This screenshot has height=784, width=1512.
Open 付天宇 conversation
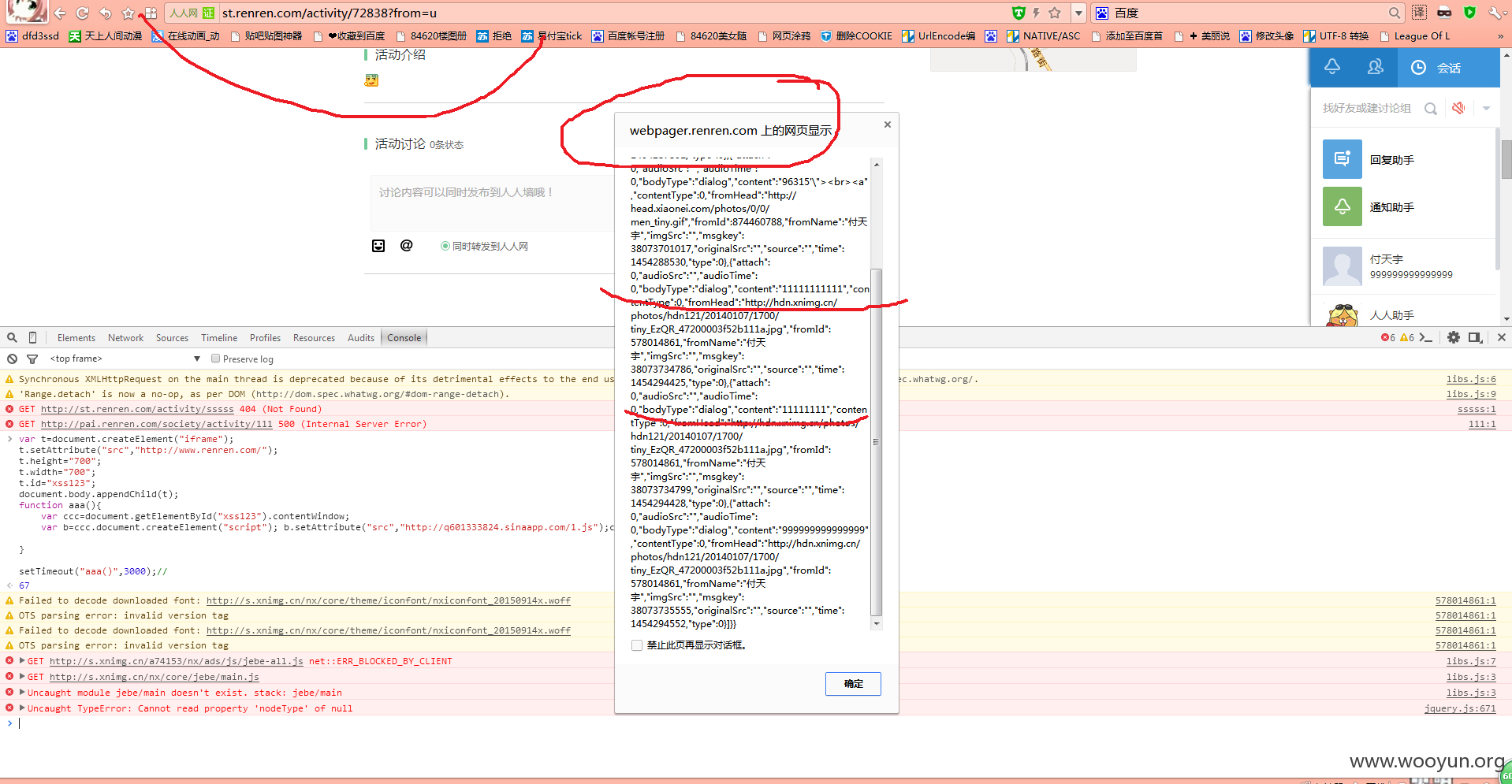1403,266
